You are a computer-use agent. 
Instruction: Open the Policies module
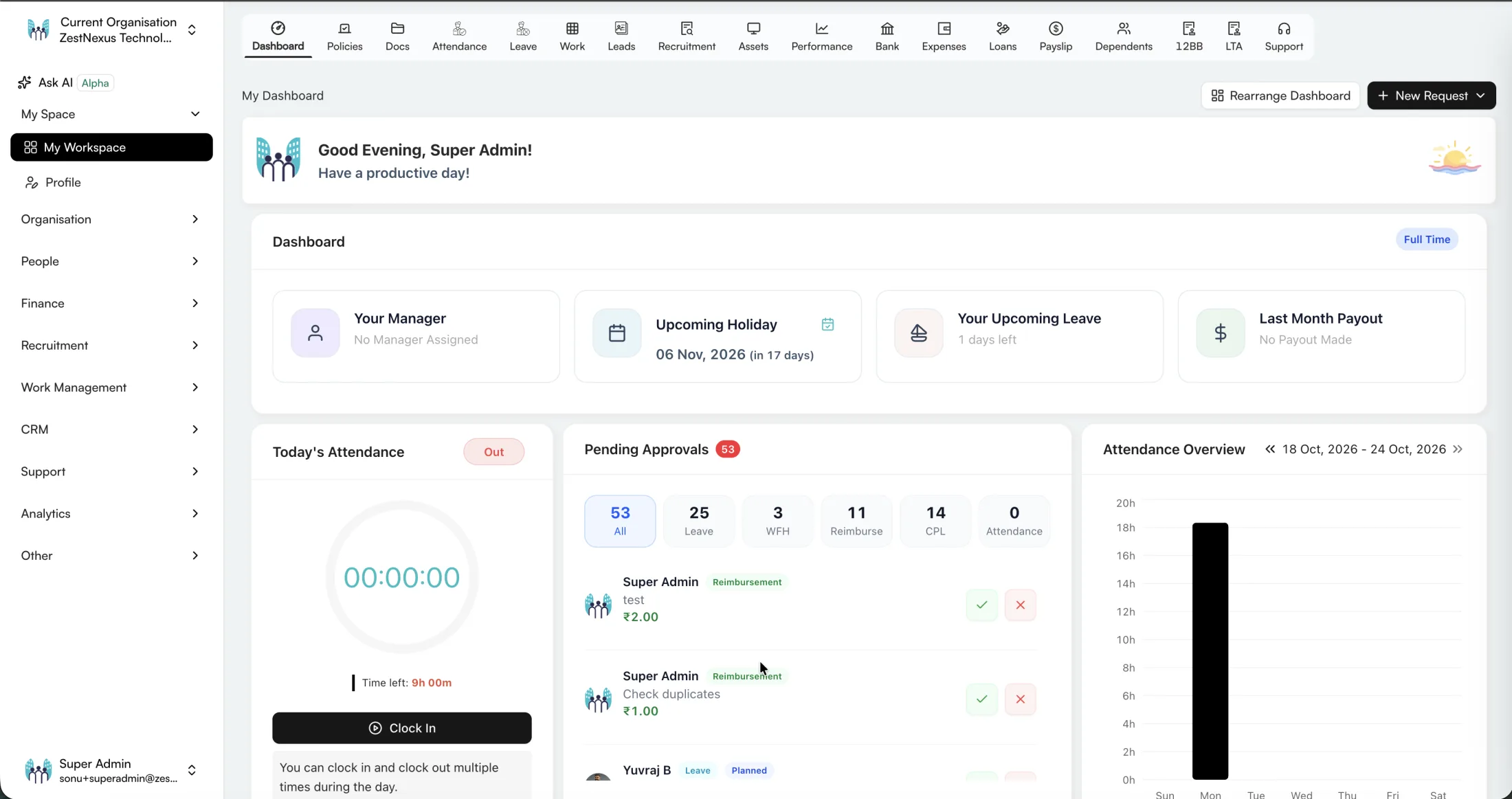coord(344,36)
